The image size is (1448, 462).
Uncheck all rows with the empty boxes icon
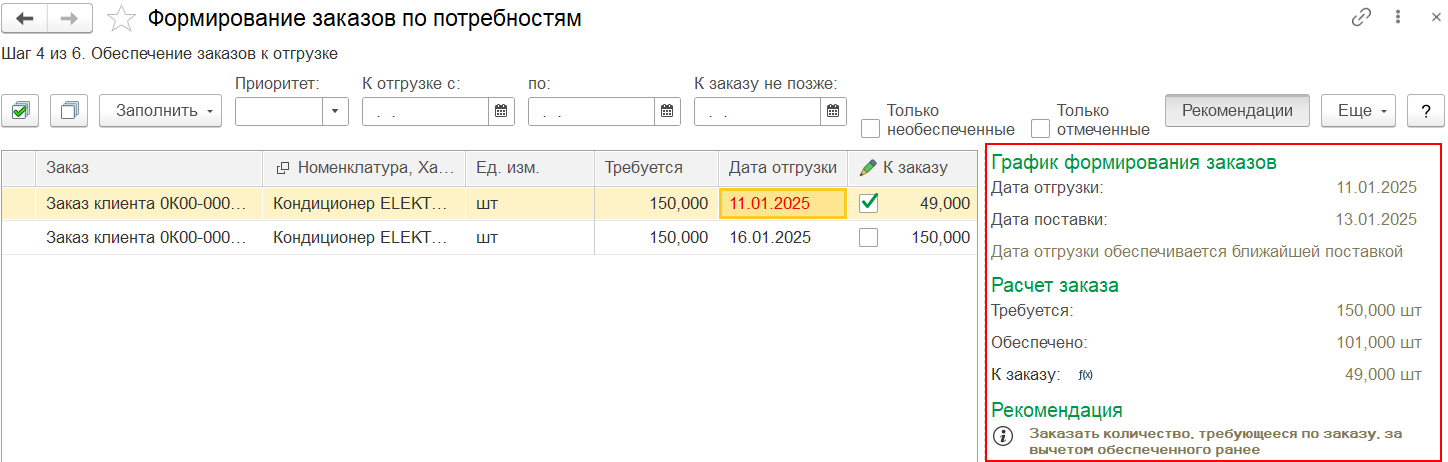tap(69, 111)
